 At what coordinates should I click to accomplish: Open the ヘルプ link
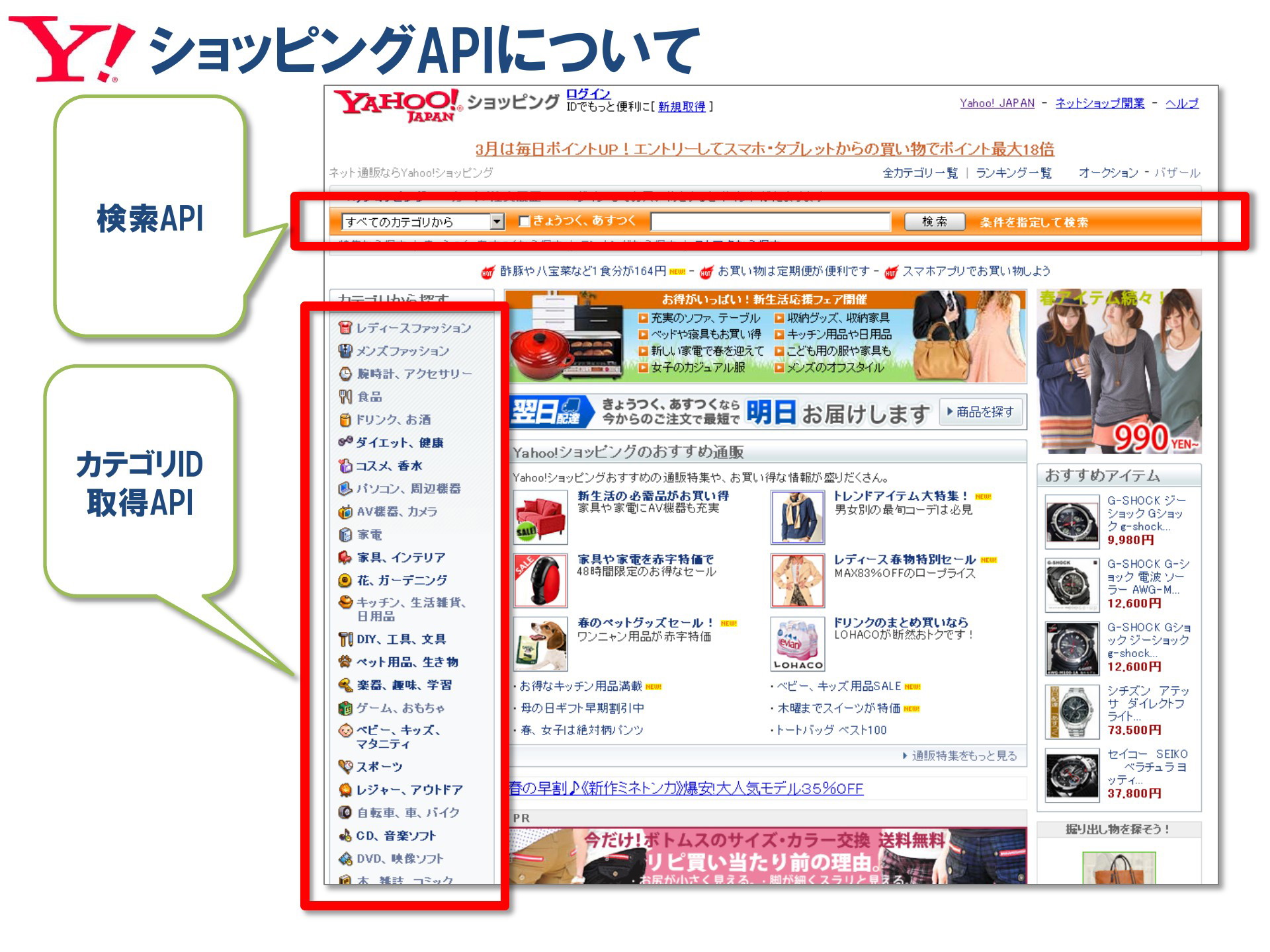pos(1182,104)
